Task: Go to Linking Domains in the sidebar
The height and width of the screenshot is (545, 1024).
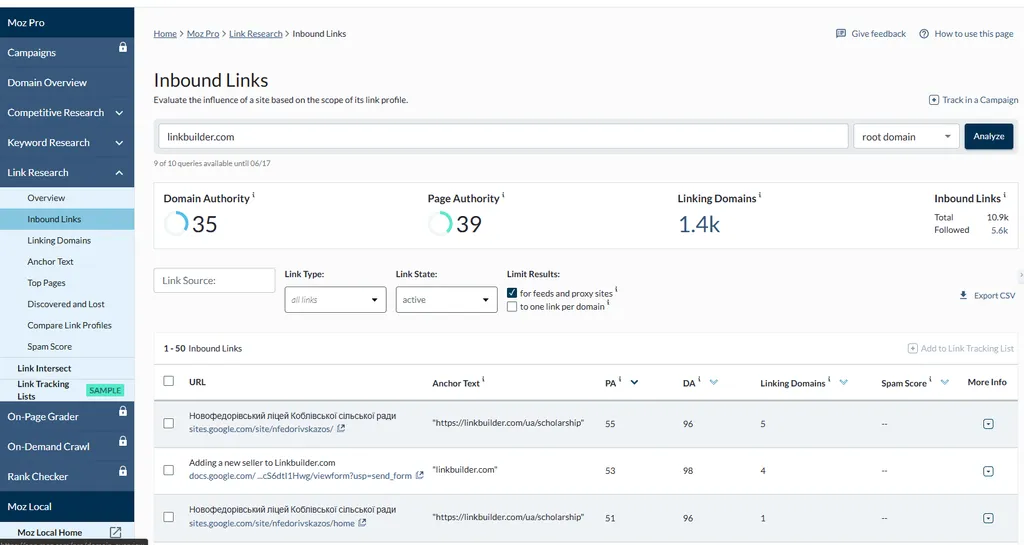Action: tap(59, 240)
